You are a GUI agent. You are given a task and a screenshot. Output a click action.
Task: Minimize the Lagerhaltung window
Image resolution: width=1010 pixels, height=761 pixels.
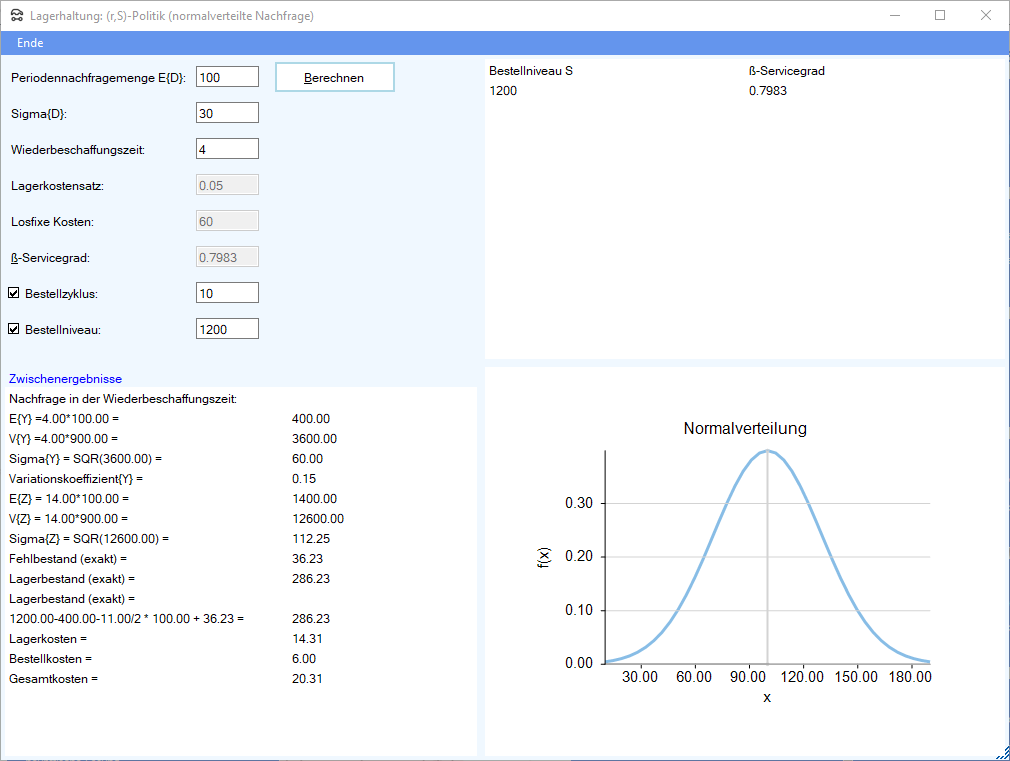pyautogui.click(x=893, y=15)
